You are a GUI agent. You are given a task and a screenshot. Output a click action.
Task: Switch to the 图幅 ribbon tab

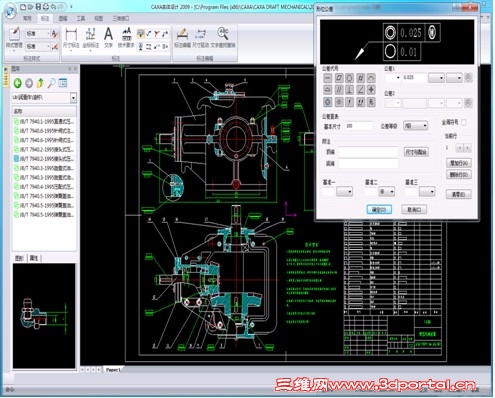pyautogui.click(x=63, y=18)
